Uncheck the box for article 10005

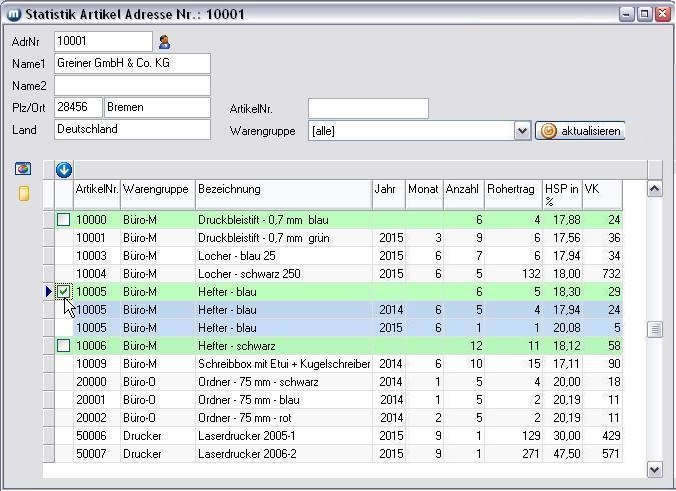click(64, 292)
